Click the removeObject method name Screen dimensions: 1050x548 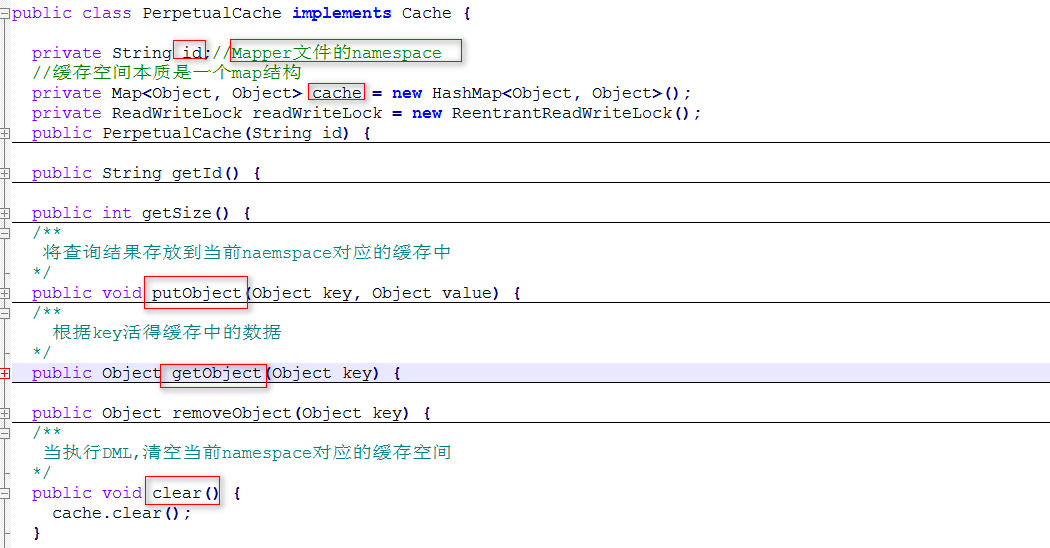(232, 413)
